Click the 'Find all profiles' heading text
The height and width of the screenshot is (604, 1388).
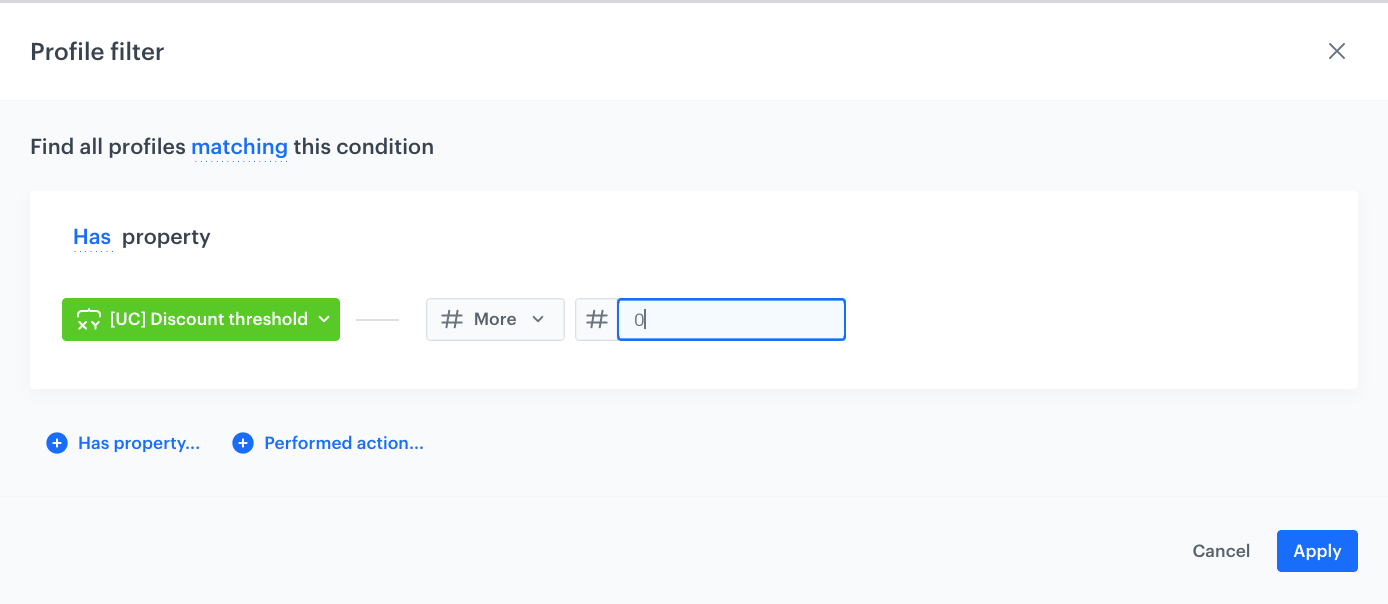click(x=107, y=147)
